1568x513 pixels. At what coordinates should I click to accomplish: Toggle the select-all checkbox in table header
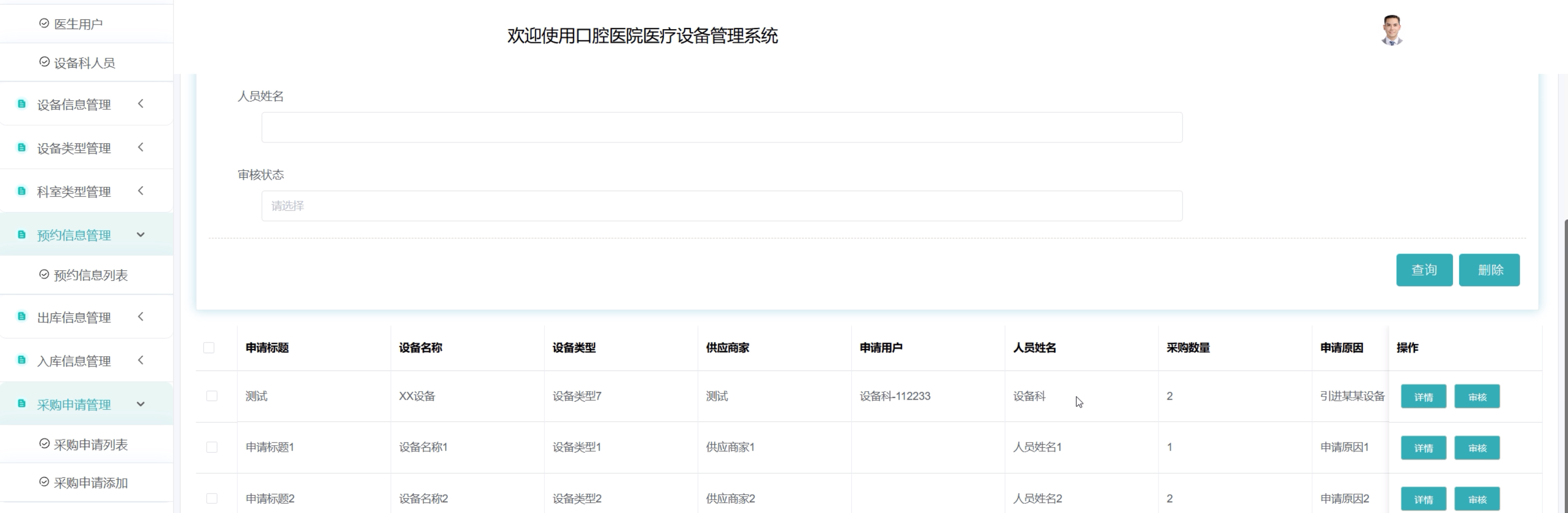click(209, 348)
